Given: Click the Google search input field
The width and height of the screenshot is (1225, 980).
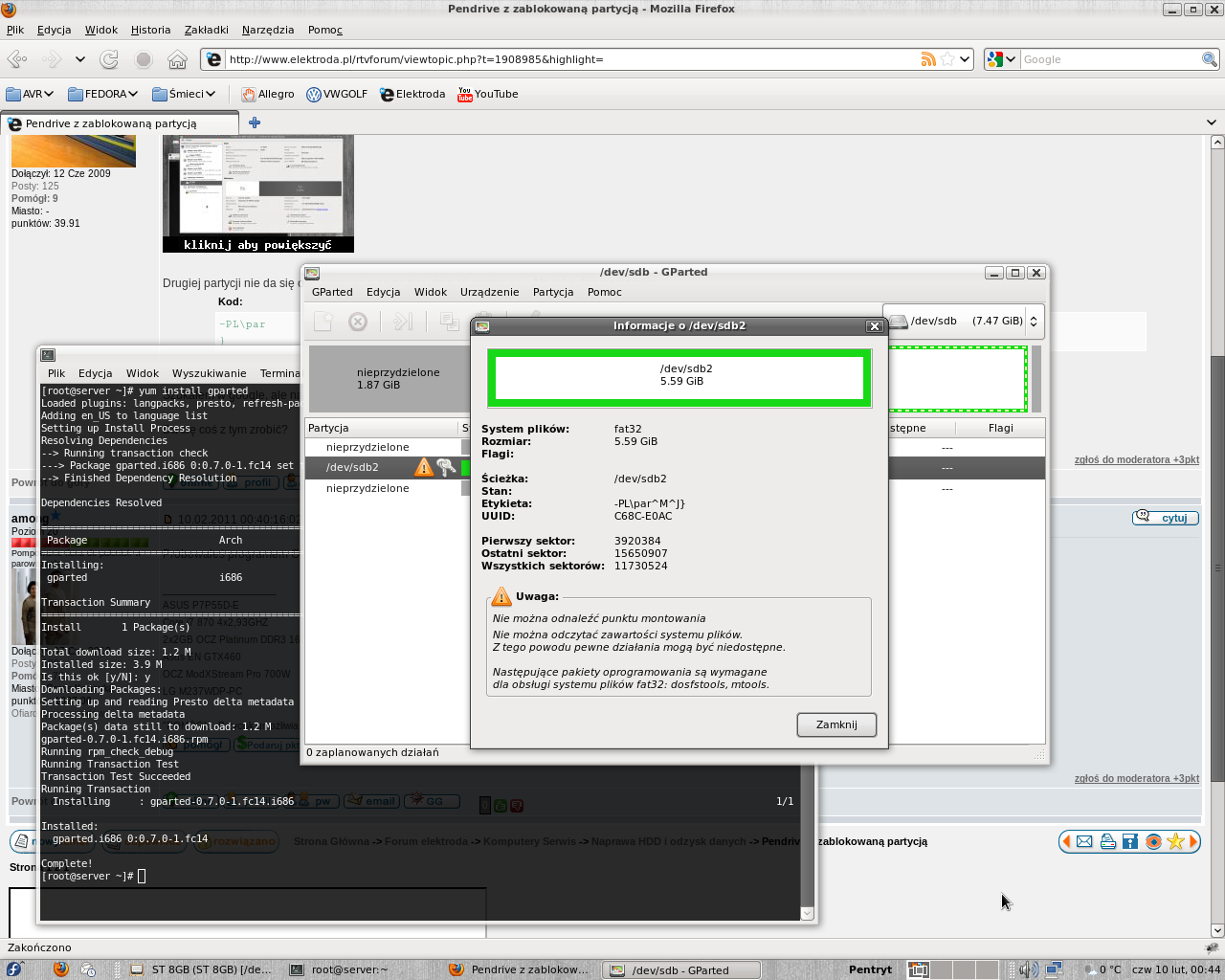Looking at the screenshot, I should (1110, 59).
